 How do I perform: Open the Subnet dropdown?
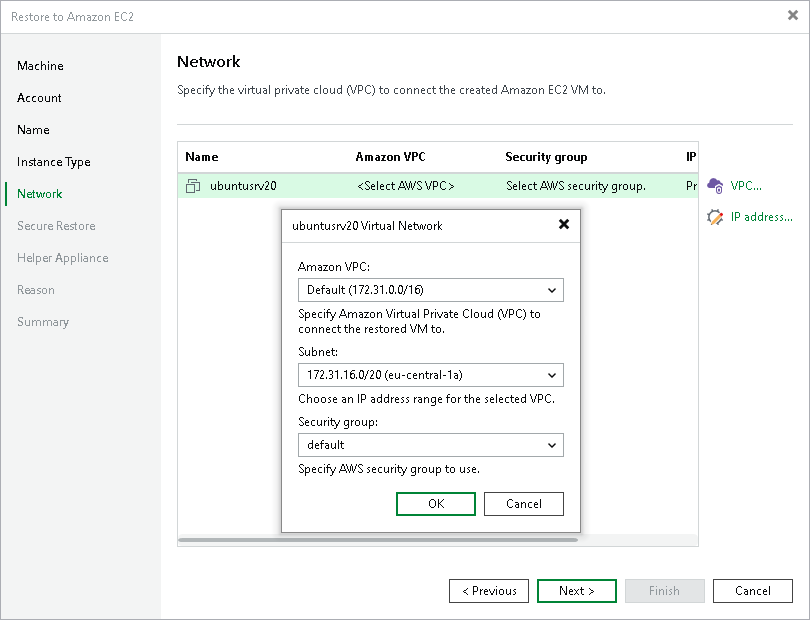(431, 375)
